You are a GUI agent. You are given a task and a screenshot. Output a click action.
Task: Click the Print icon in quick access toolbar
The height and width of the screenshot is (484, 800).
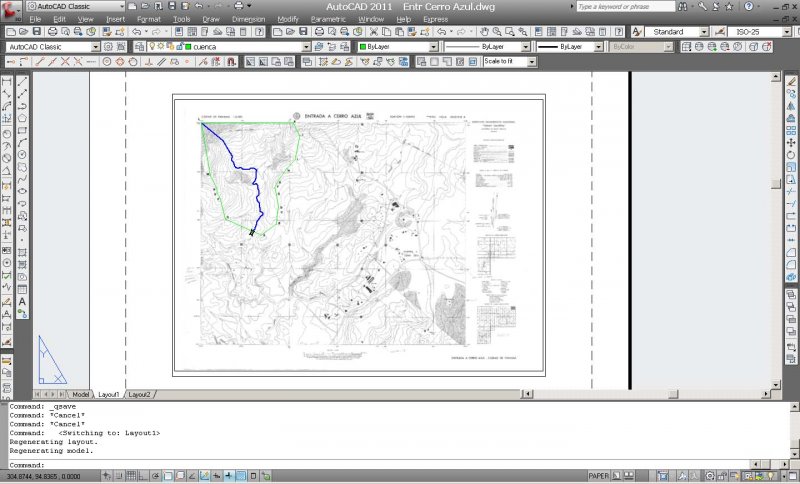pos(237,6)
